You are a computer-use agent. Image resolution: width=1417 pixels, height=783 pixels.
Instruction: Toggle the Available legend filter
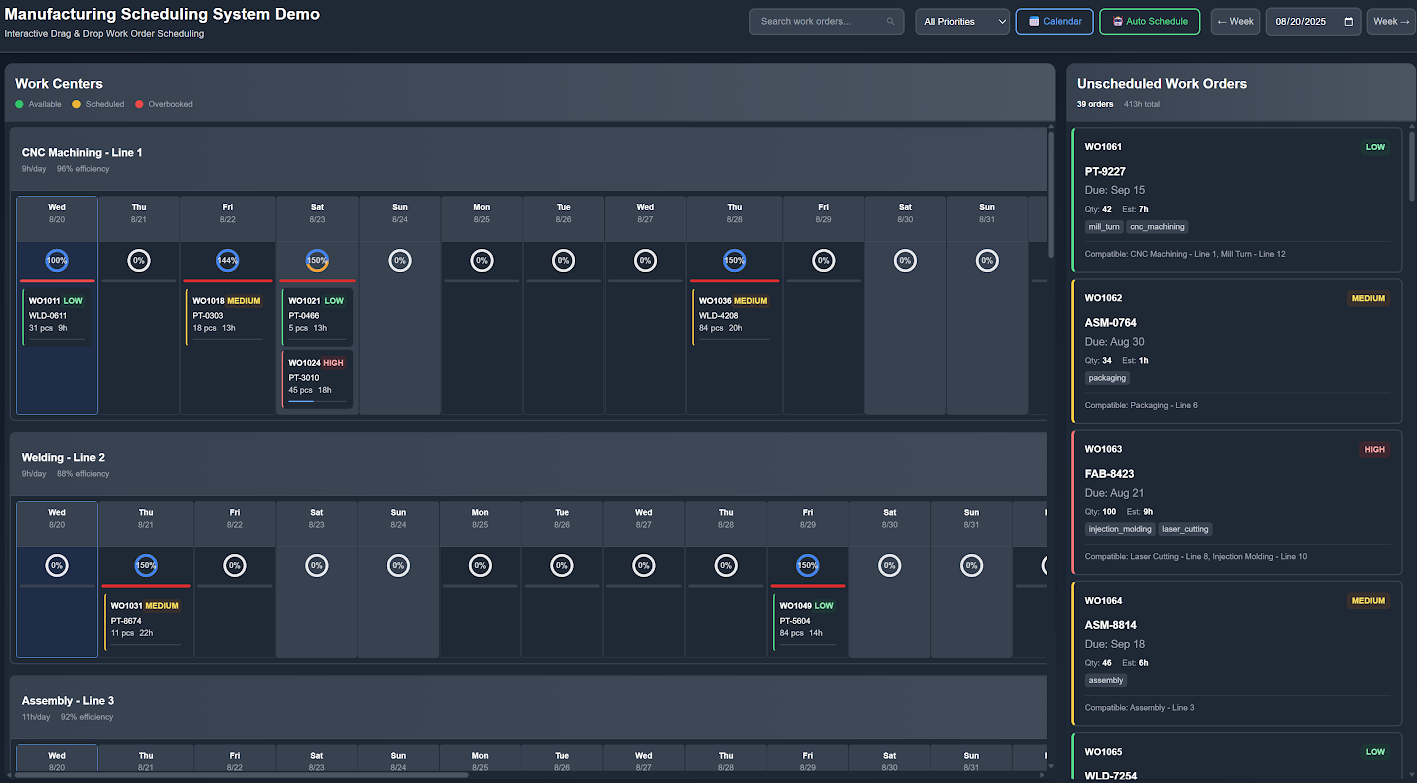(x=38, y=103)
